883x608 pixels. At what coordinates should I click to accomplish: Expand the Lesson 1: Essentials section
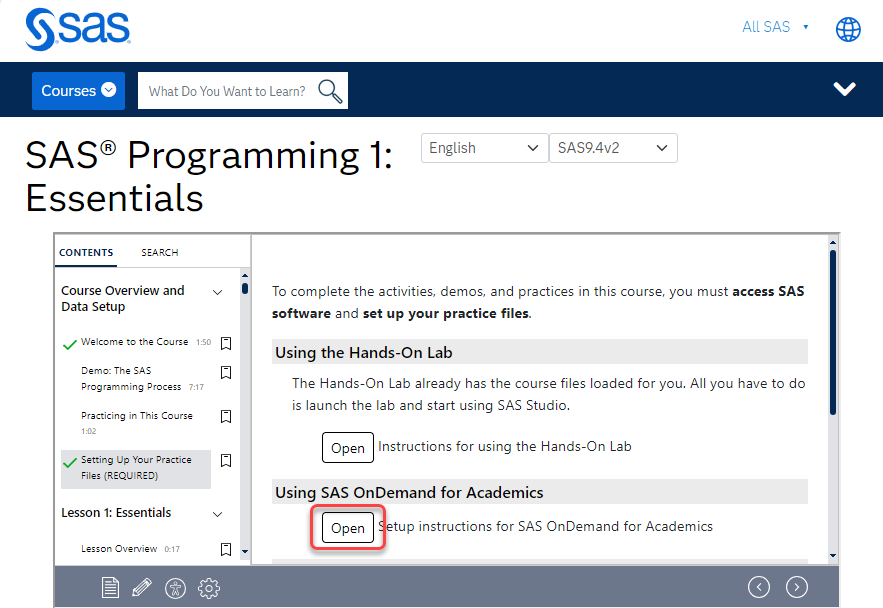[x=217, y=512]
